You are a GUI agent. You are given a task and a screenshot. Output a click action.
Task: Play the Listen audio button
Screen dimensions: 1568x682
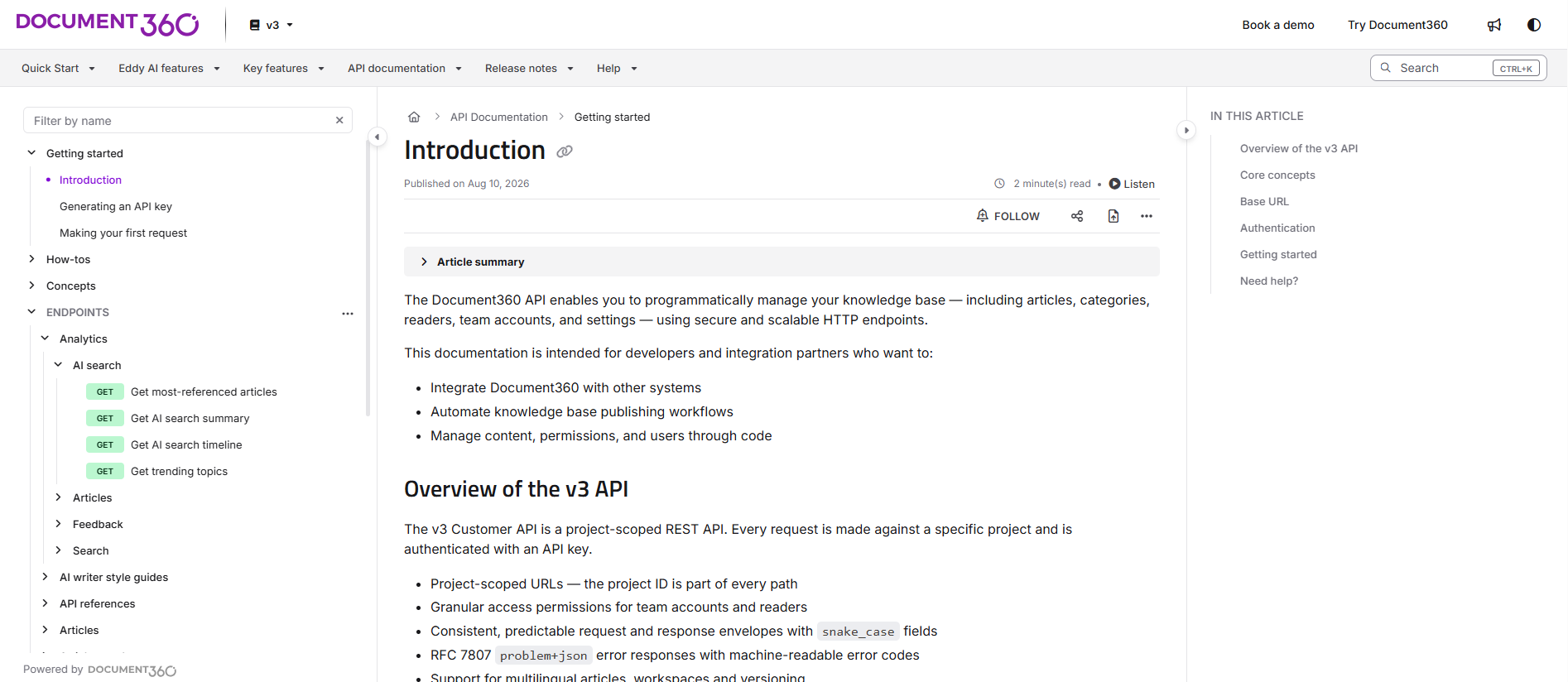pos(1132,184)
